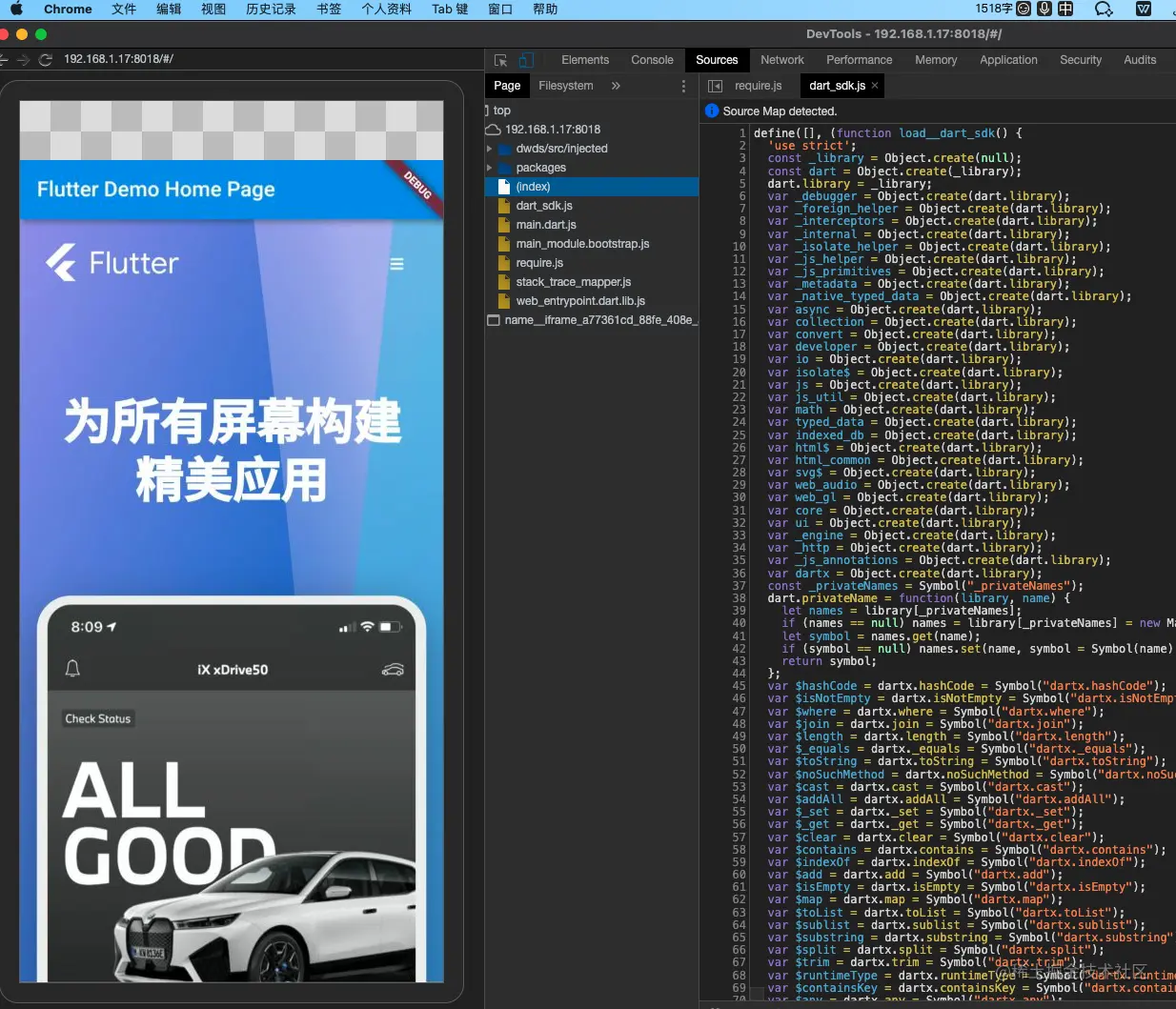Click line number 1 in the gutter
Screen dimensions: 1176x1009
pyautogui.click(x=742, y=133)
